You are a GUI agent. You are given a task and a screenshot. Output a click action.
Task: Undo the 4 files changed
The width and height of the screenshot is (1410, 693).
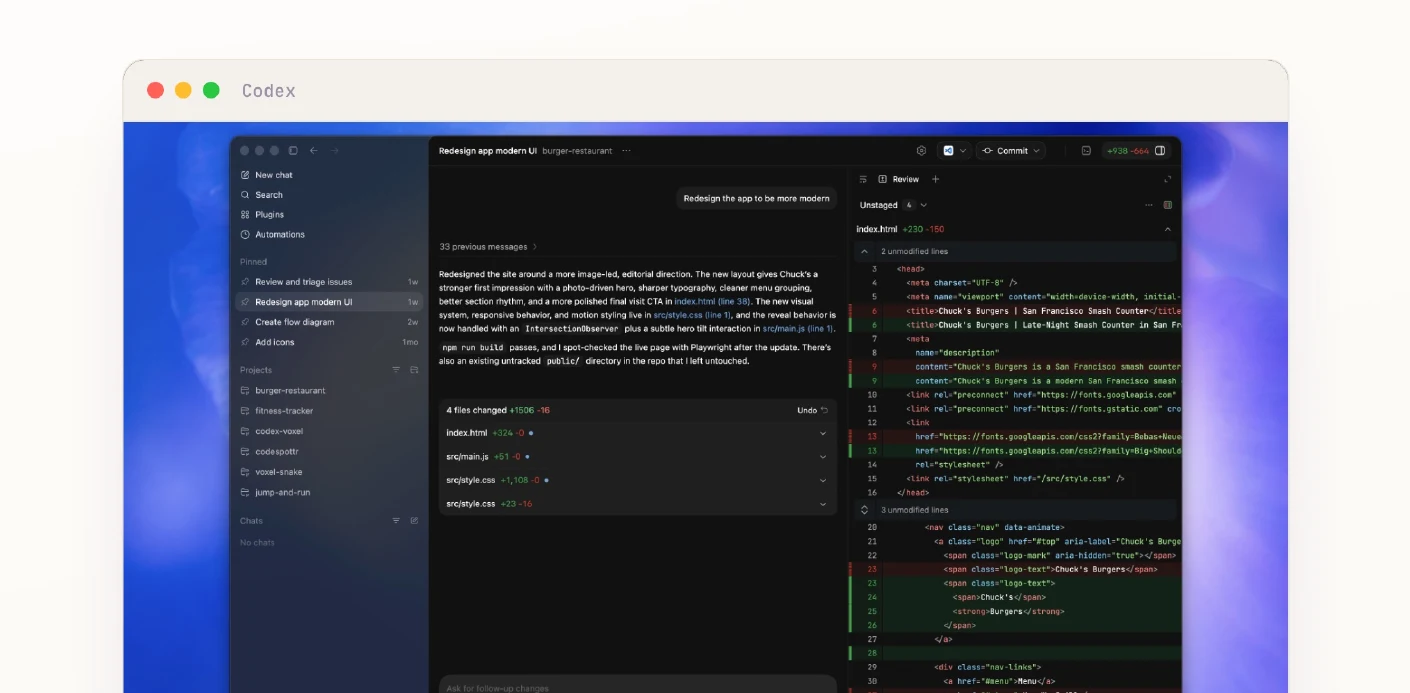click(812, 410)
